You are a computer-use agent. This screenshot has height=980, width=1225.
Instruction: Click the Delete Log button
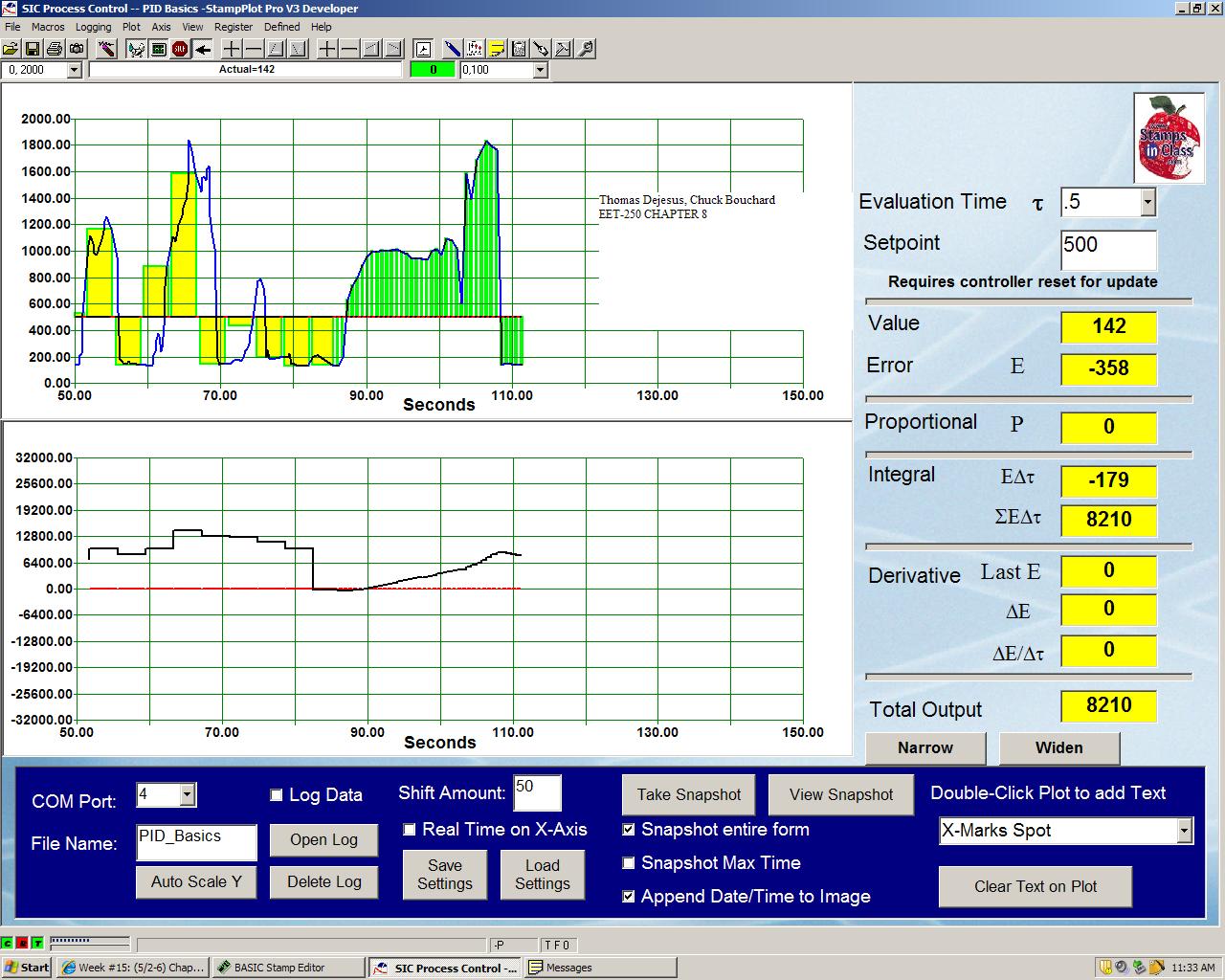(324, 881)
